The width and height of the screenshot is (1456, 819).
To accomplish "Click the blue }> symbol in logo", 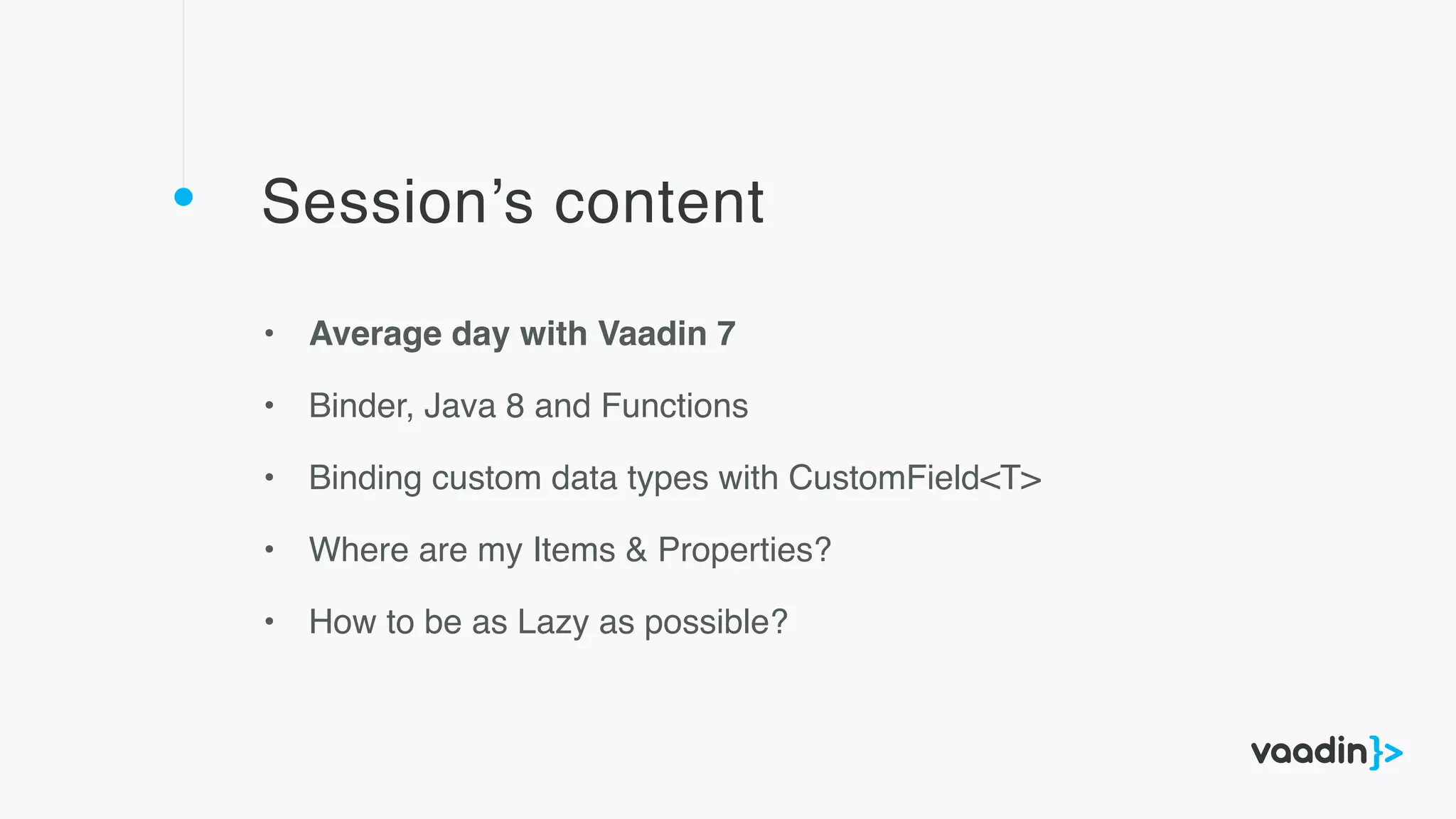I will [x=1386, y=753].
